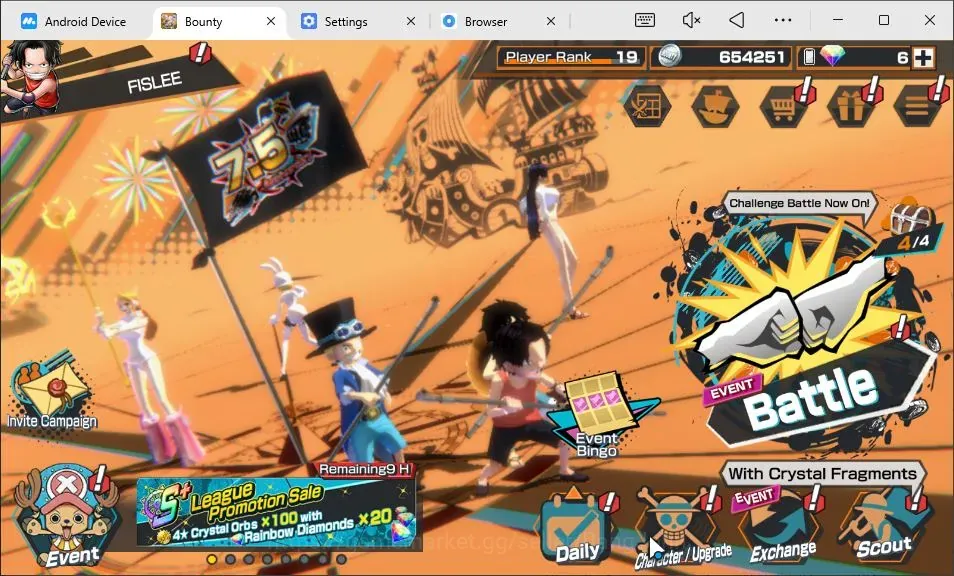Open the Scout gacha icon
The width and height of the screenshot is (954, 576).
pyautogui.click(x=883, y=524)
